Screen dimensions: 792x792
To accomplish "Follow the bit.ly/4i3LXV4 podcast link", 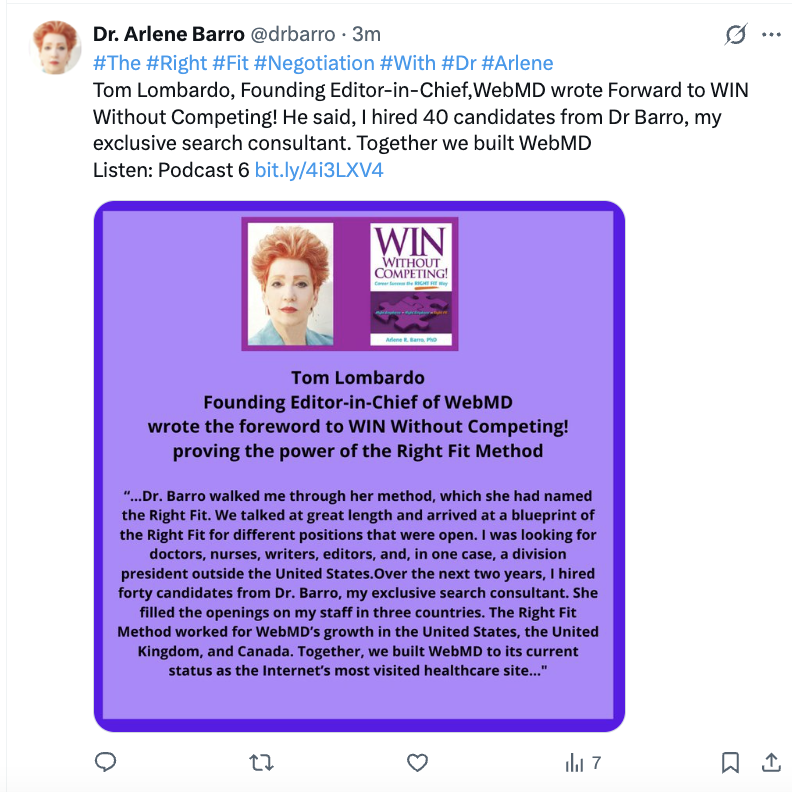I will (x=319, y=170).
